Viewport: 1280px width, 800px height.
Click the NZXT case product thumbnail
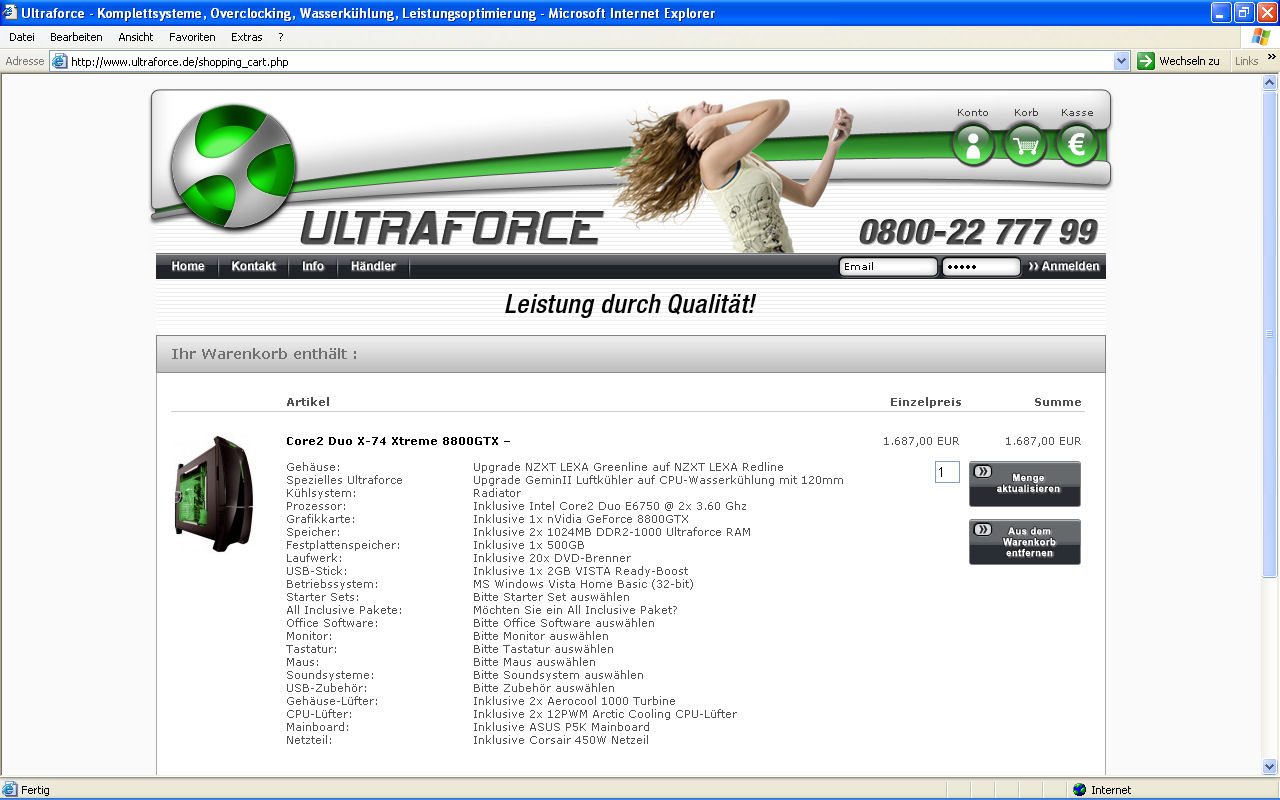(214, 494)
